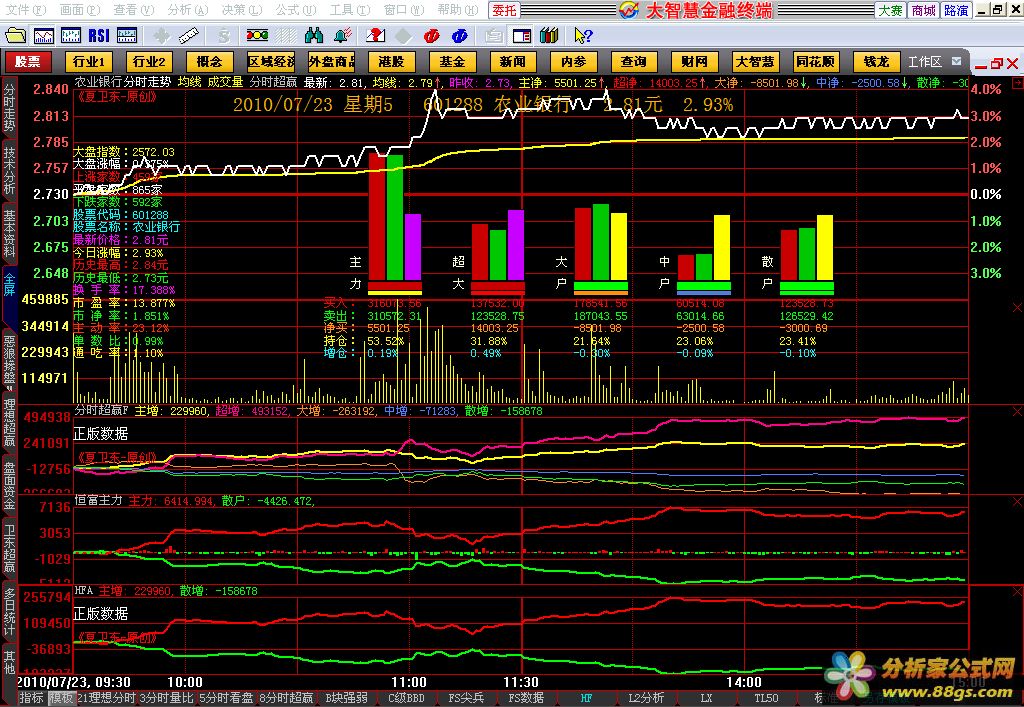Expand the 工作区 dropdown arrow
Screen dimensions: 1024x707
click(957, 61)
